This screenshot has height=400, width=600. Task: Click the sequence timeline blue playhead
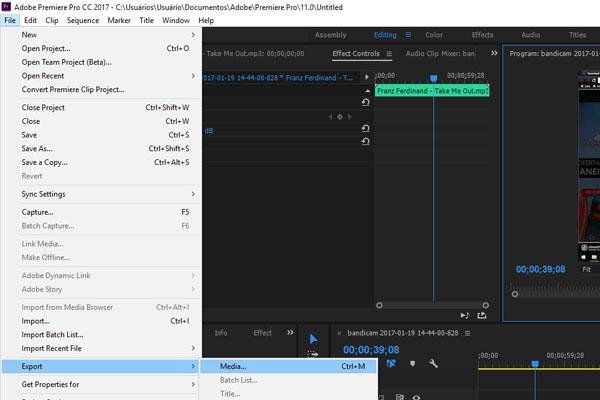[535, 364]
